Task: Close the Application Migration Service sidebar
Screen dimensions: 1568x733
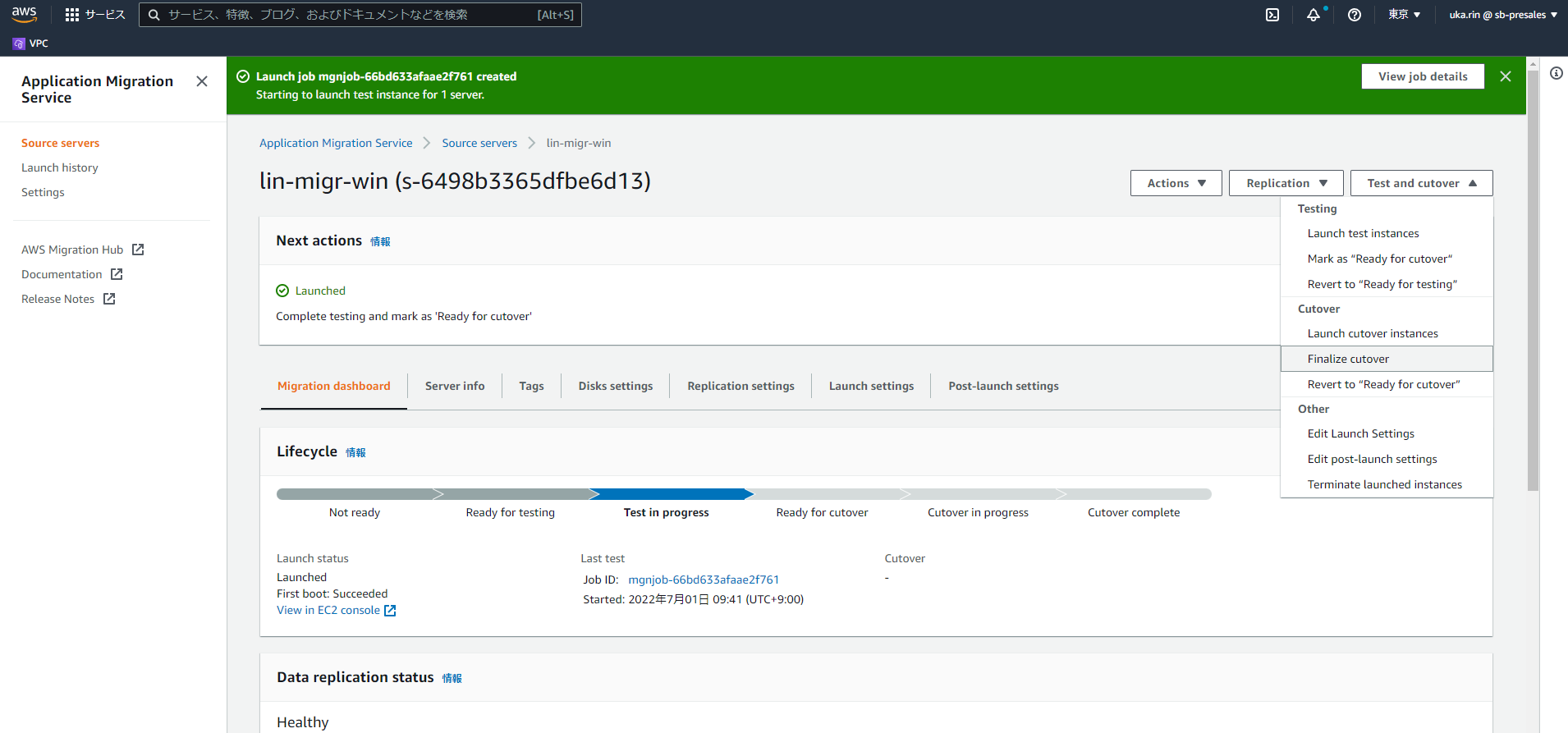Action: (202, 81)
